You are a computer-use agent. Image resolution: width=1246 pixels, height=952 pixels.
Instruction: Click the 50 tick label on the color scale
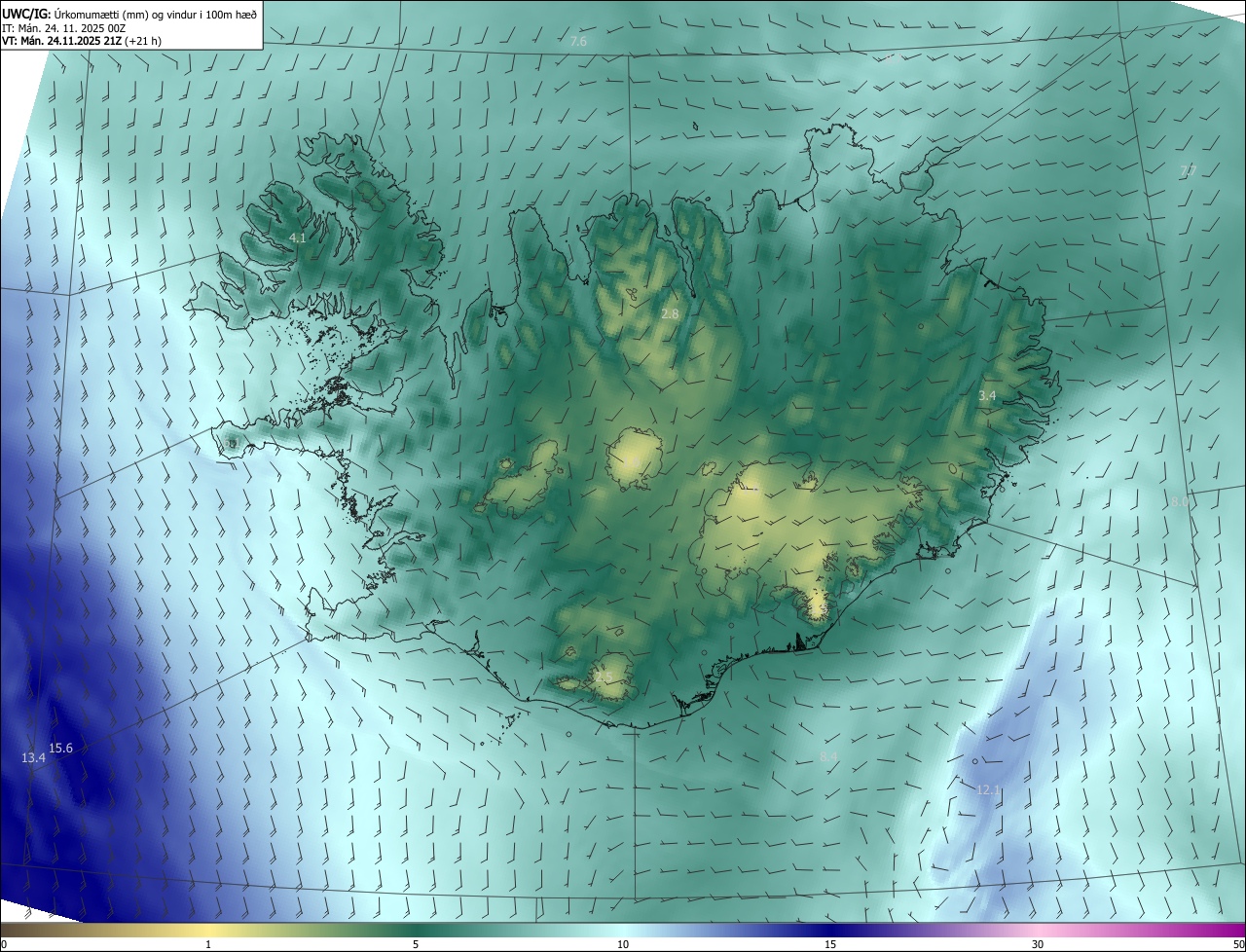pyautogui.click(x=1238, y=944)
